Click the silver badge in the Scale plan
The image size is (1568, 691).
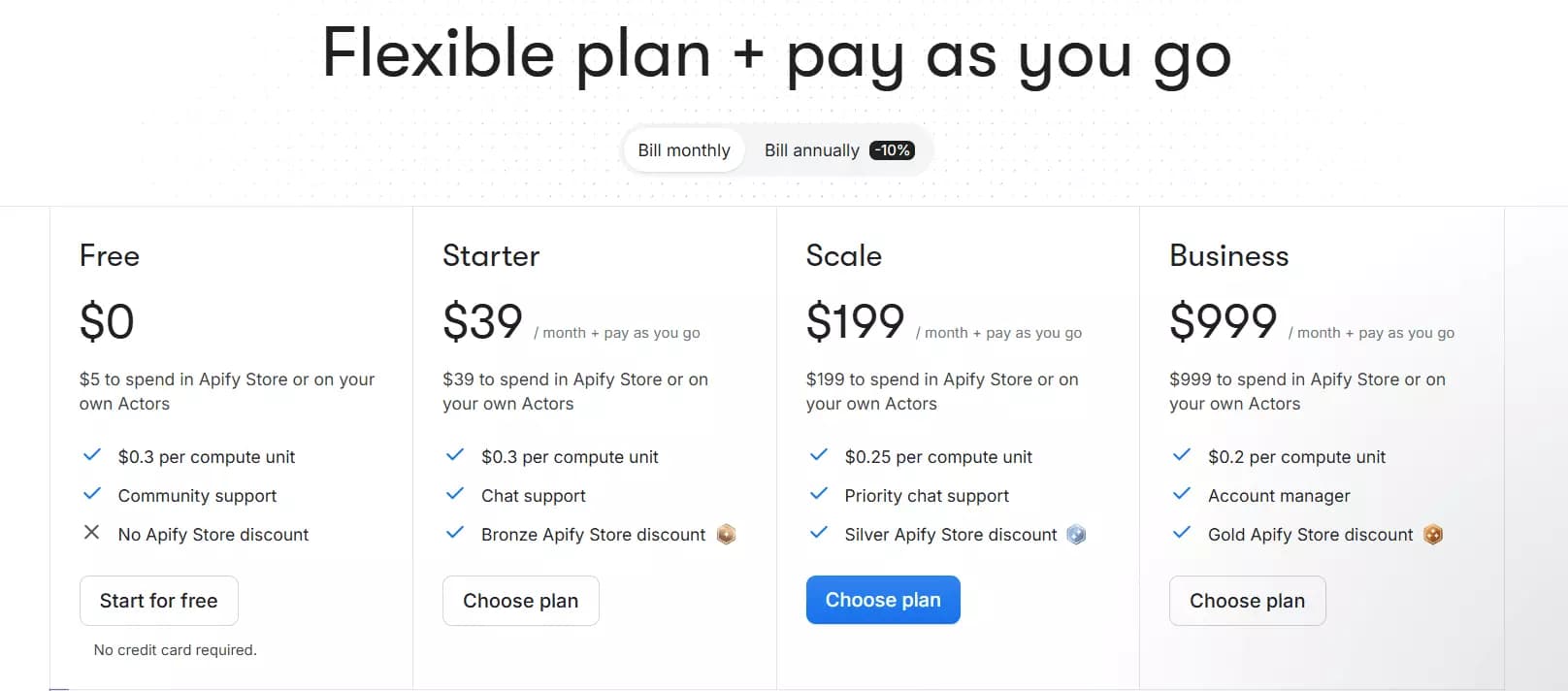(1076, 534)
